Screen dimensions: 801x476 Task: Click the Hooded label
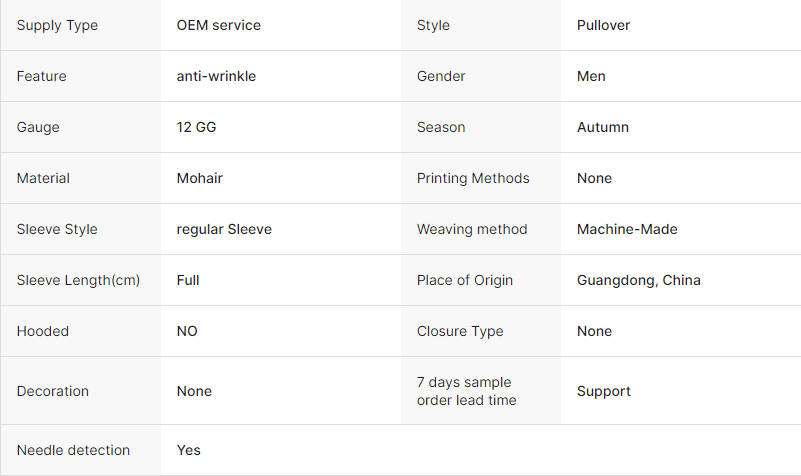pyautogui.click(x=42, y=331)
